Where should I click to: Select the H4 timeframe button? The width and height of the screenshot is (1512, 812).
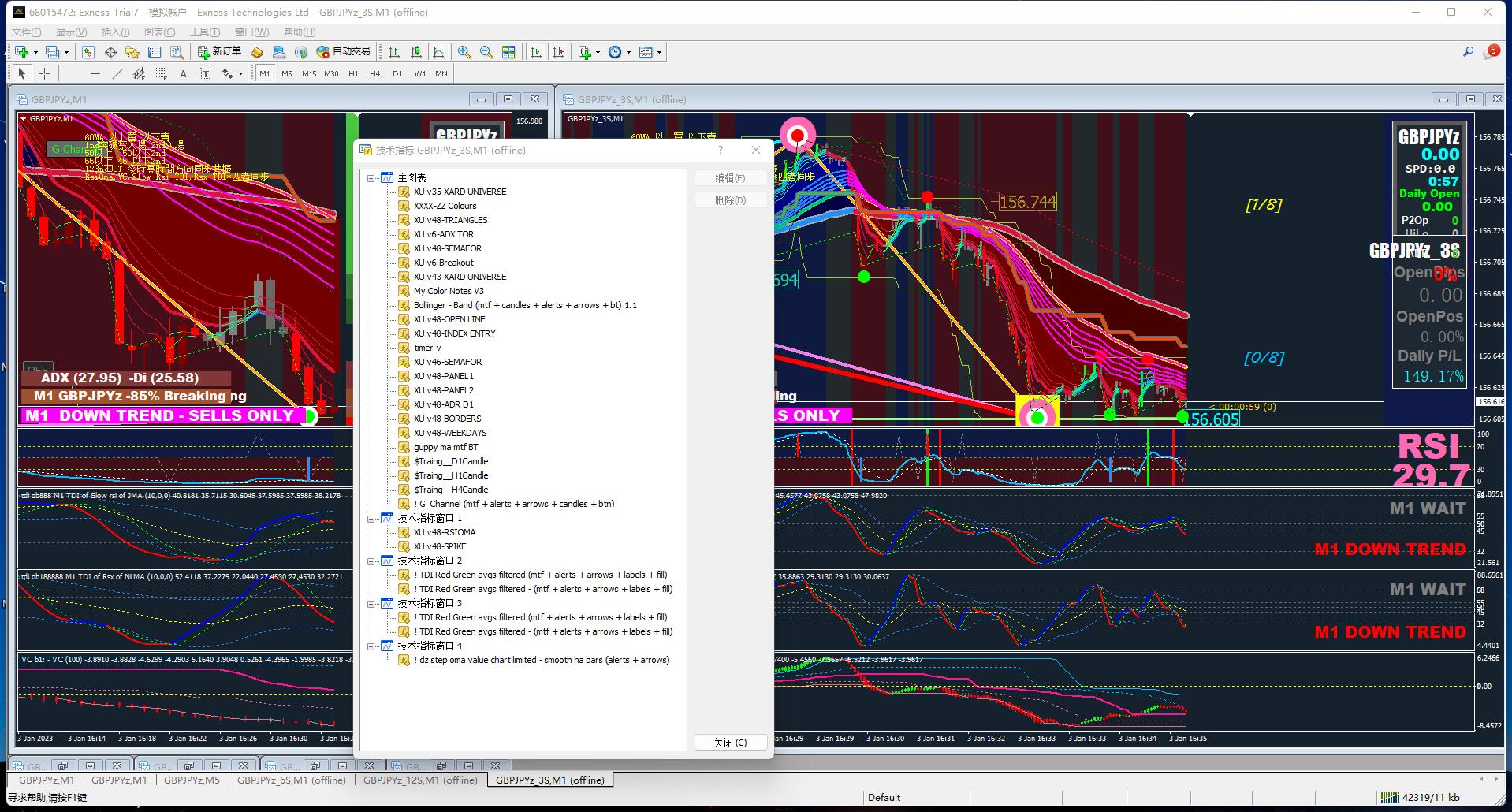(x=375, y=73)
